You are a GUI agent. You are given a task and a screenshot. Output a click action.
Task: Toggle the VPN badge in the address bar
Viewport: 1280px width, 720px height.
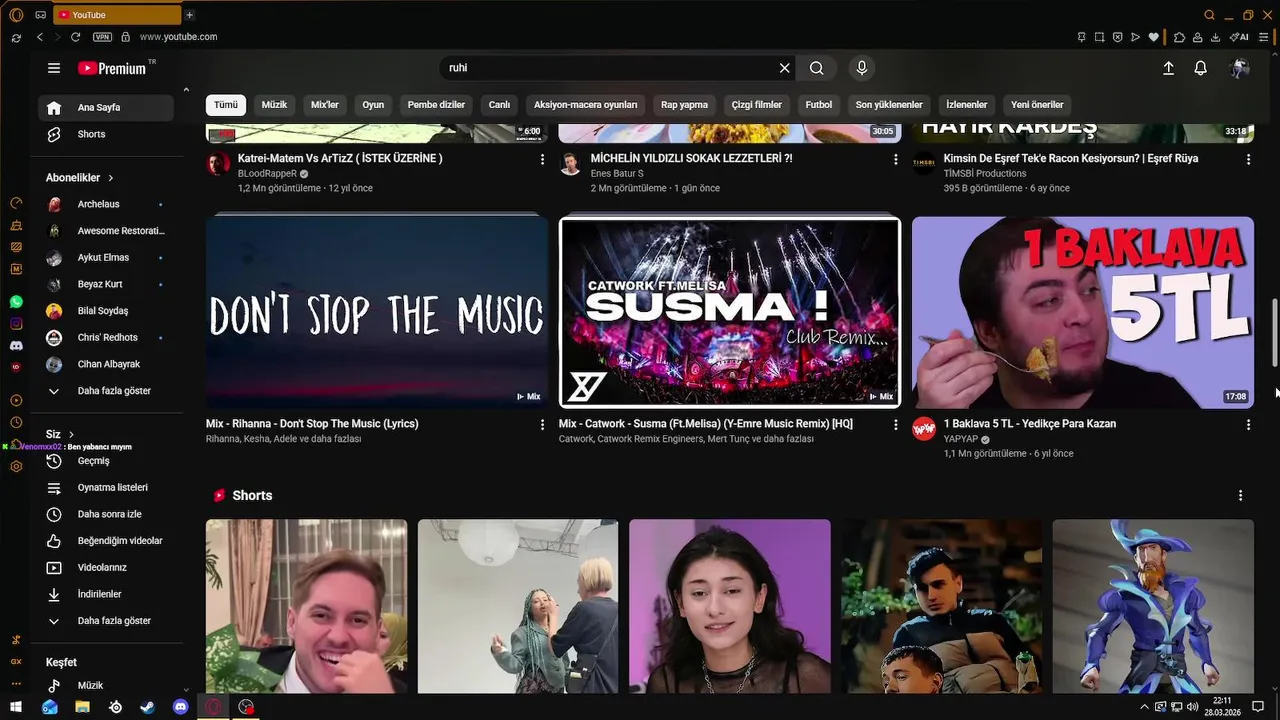click(102, 37)
